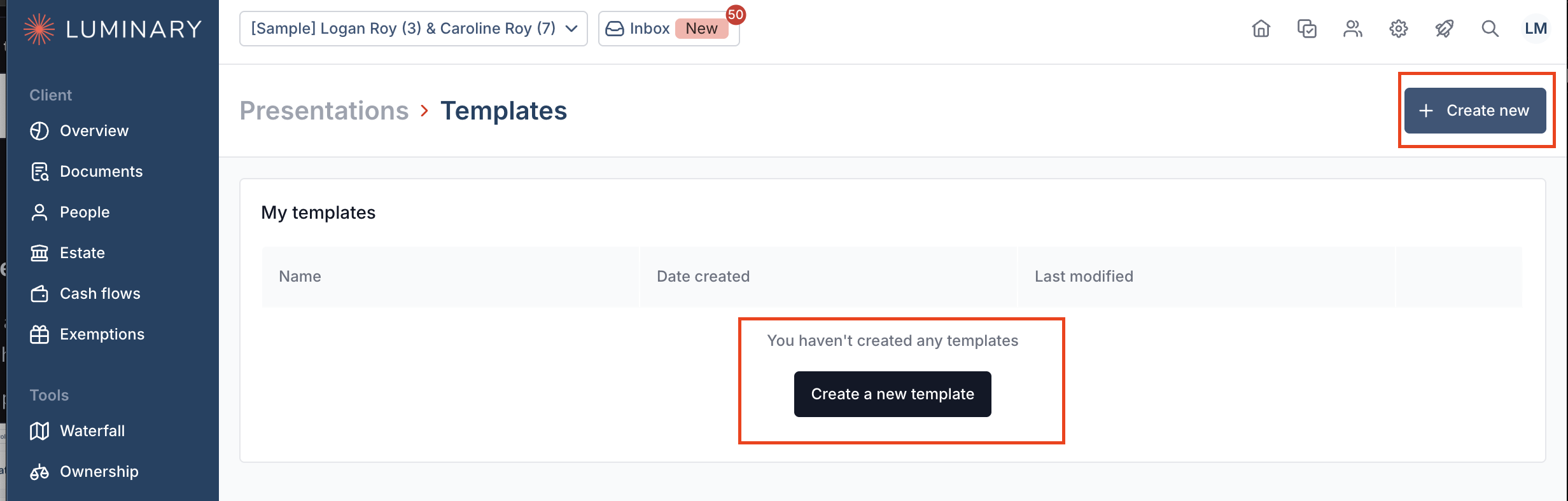Image resolution: width=1568 pixels, height=501 pixels.
Task: Click Create a new template button
Action: (x=892, y=394)
